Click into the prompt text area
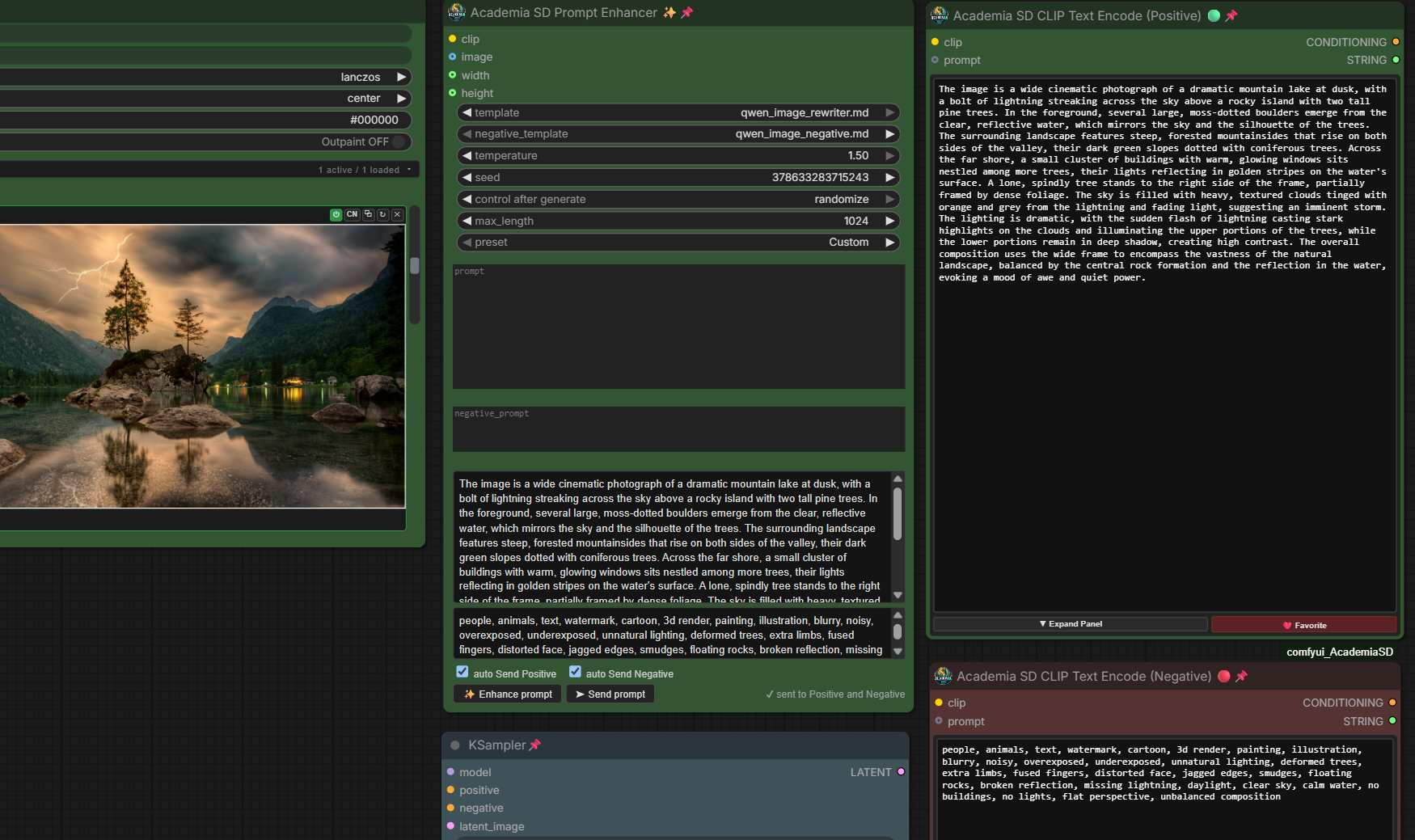This screenshot has width=1415, height=840. (x=678, y=327)
